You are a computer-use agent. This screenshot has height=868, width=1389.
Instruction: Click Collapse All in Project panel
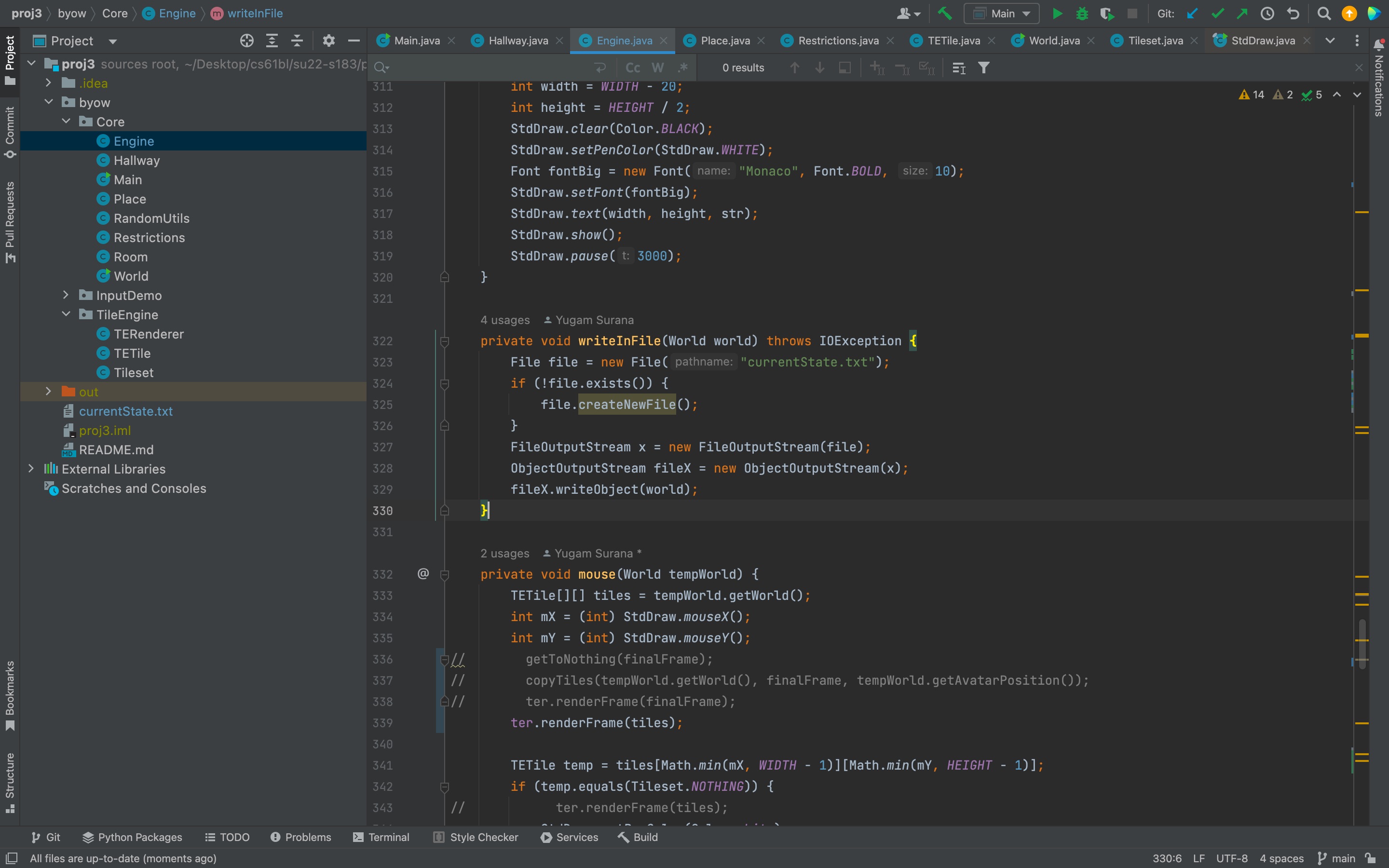pyautogui.click(x=297, y=41)
